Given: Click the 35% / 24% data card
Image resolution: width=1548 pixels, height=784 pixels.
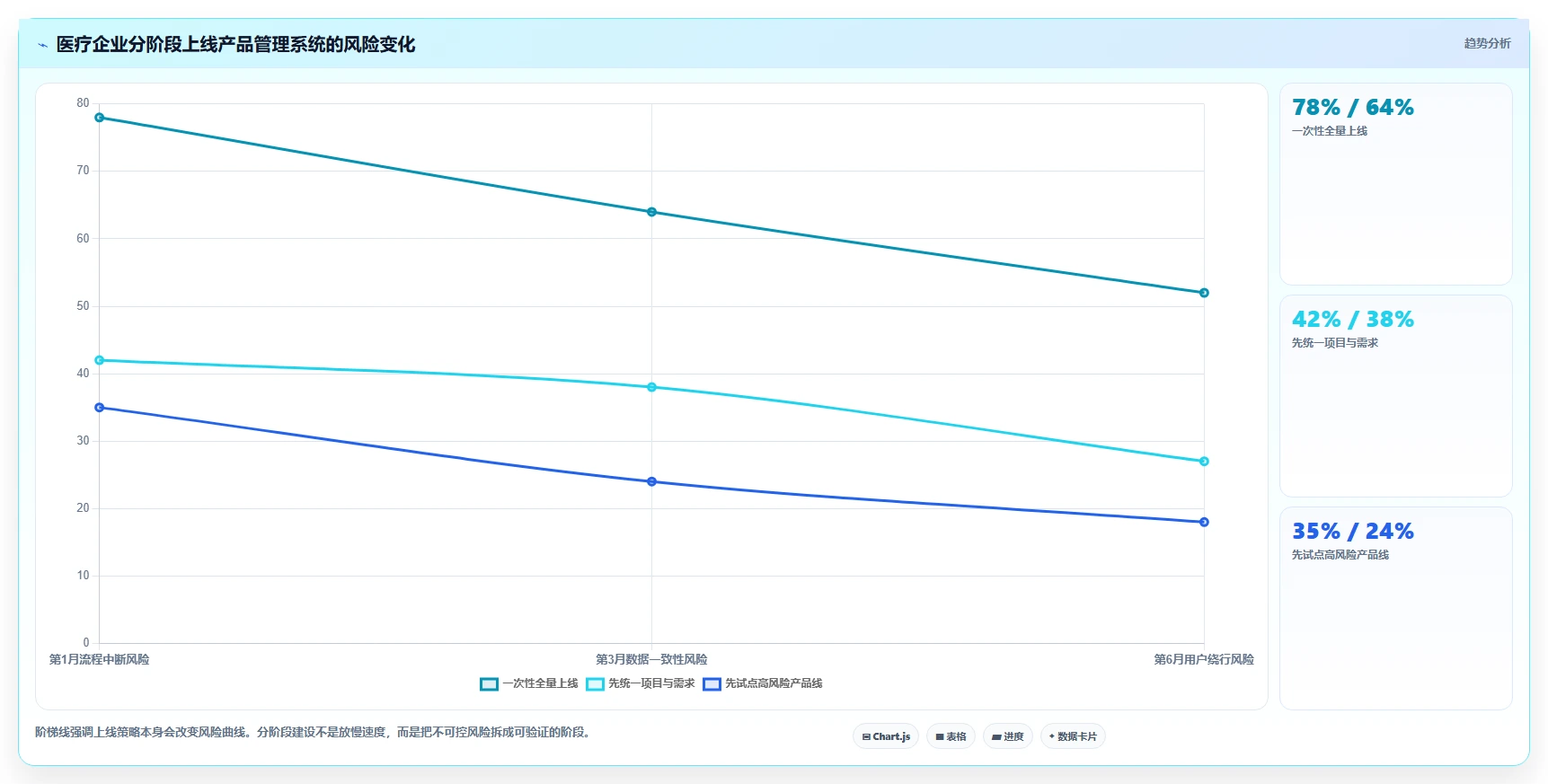Looking at the screenshot, I should coord(1396,608).
